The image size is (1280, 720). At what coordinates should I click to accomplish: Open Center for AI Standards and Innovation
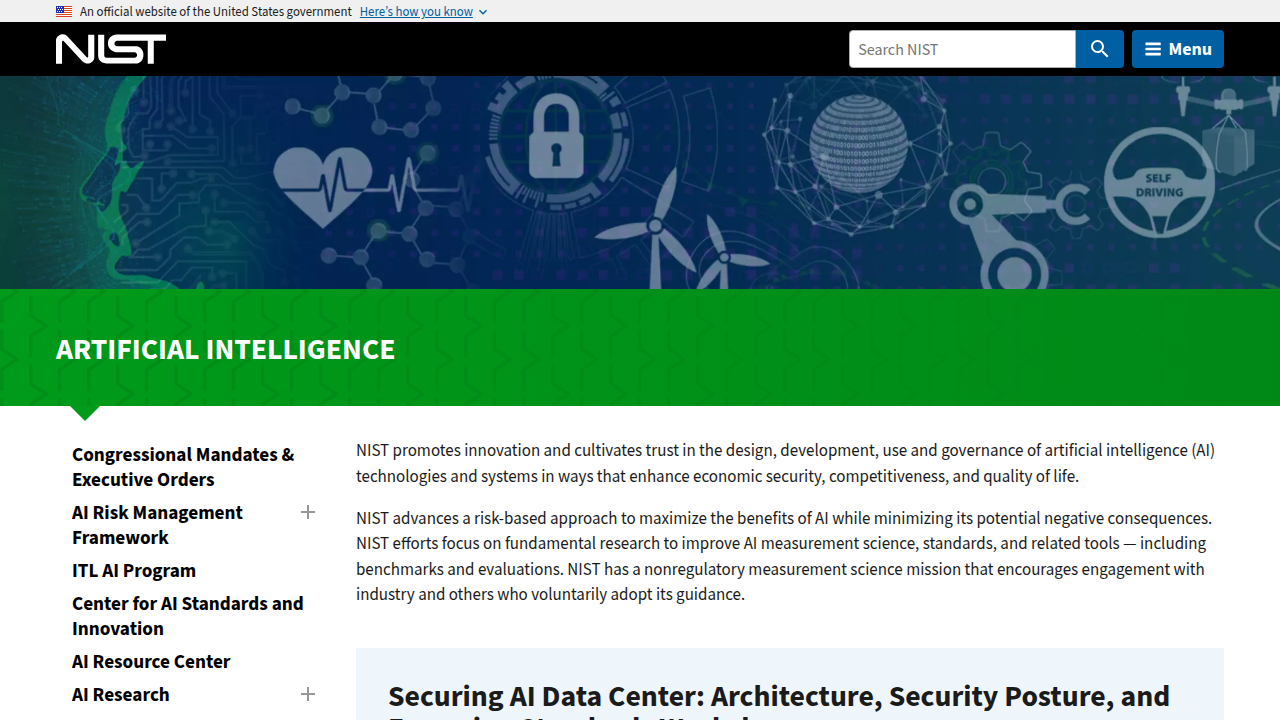coord(188,616)
